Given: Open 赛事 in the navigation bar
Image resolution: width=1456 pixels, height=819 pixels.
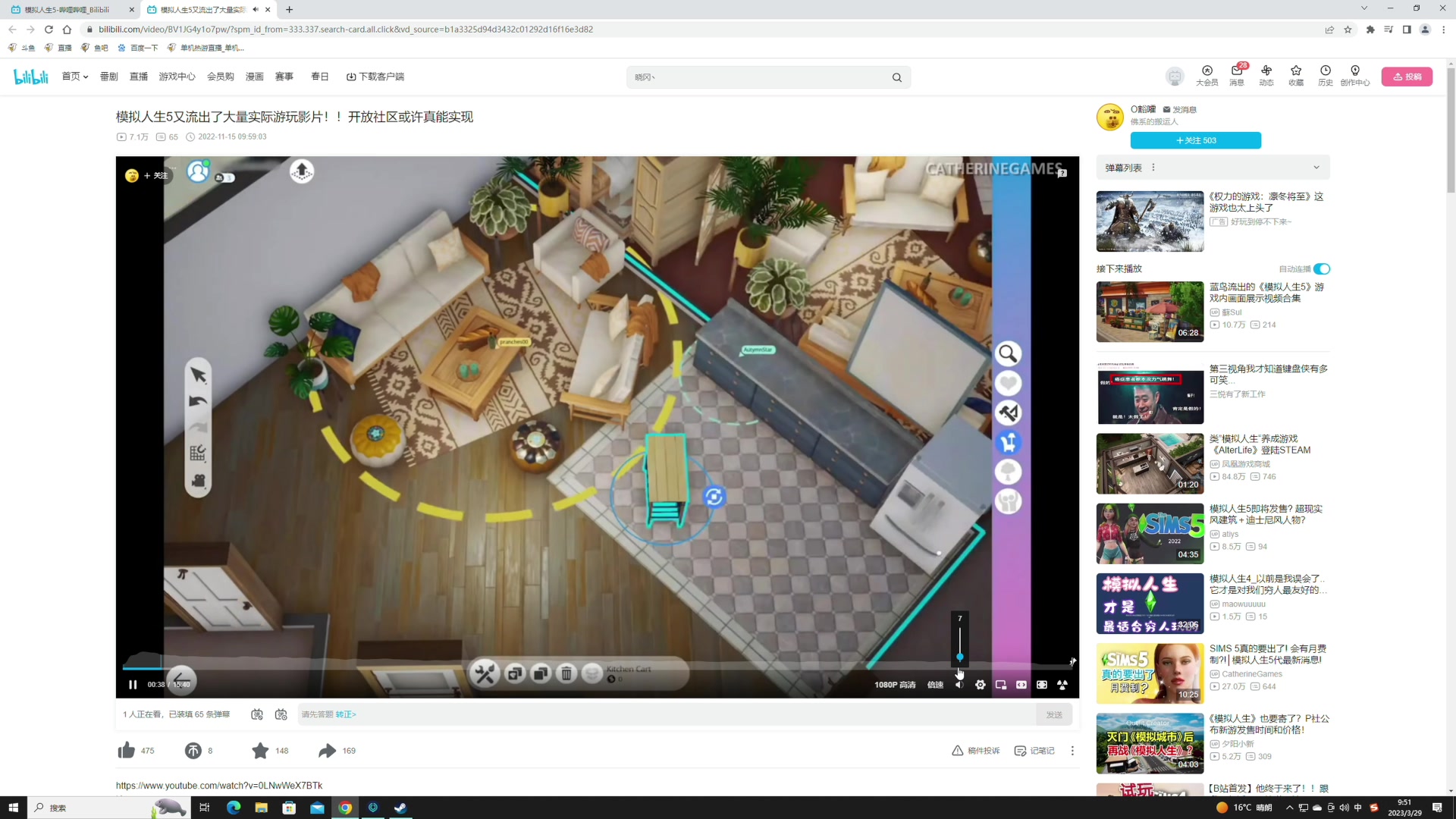Looking at the screenshot, I should click(284, 77).
